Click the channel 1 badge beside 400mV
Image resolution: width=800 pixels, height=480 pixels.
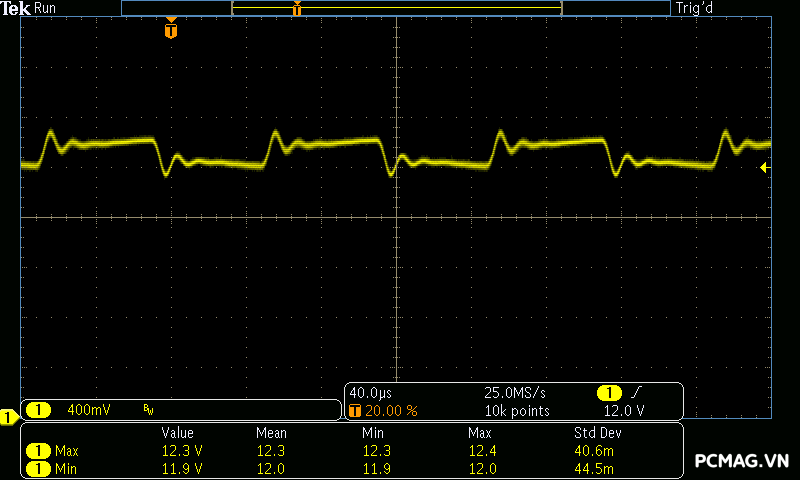pyautogui.click(x=38, y=410)
